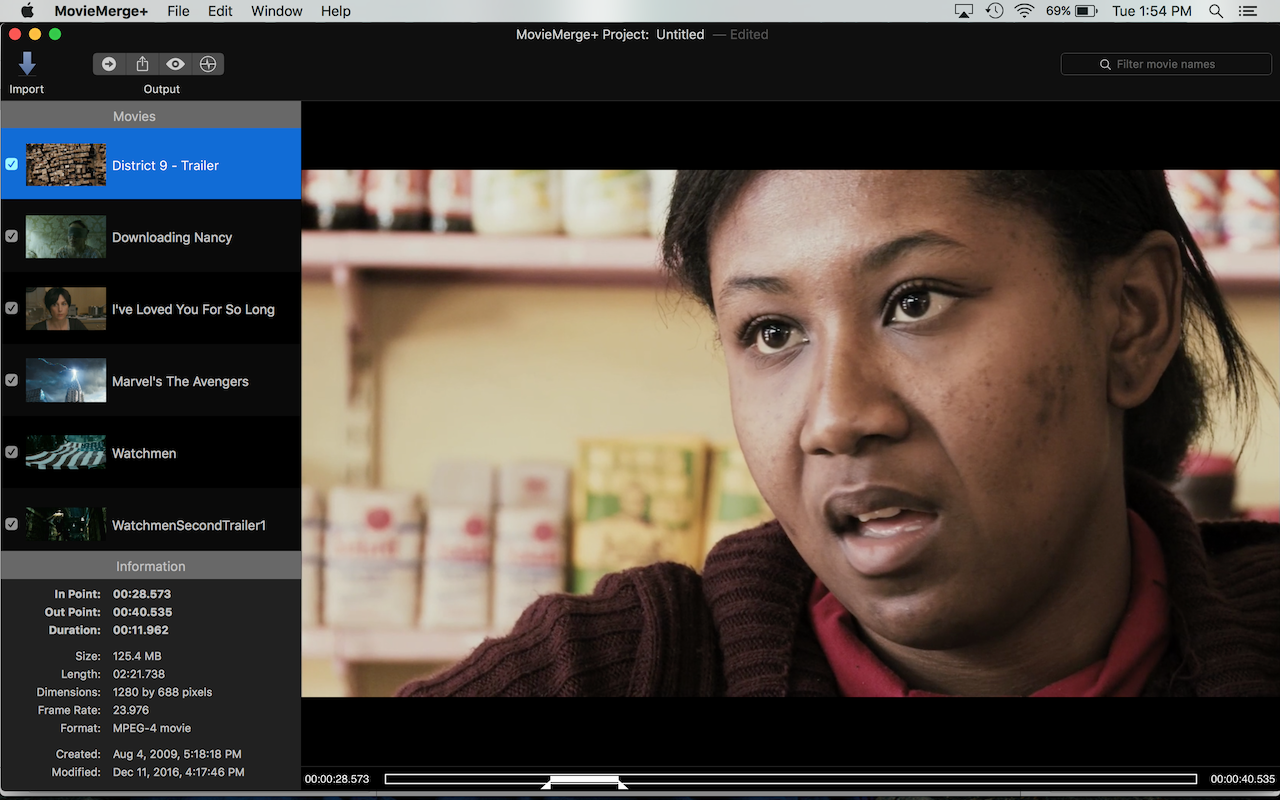Image resolution: width=1280 pixels, height=800 pixels.
Task: Click the Out Point value 00:40.535
Action: [x=142, y=612]
